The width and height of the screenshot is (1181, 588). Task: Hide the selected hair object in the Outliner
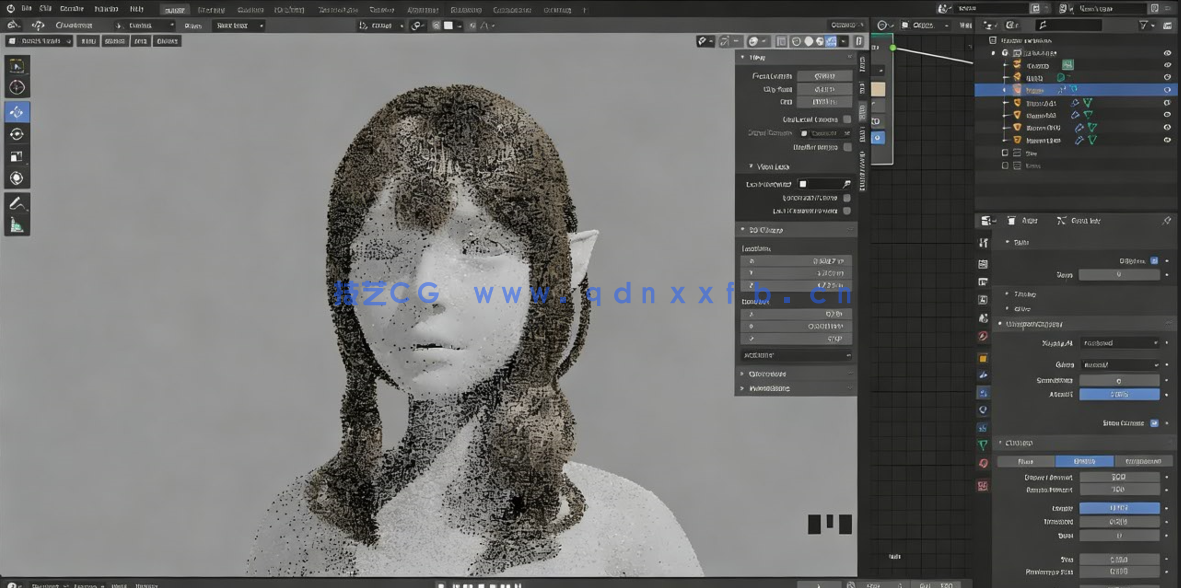pyautogui.click(x=1167, y=89)
